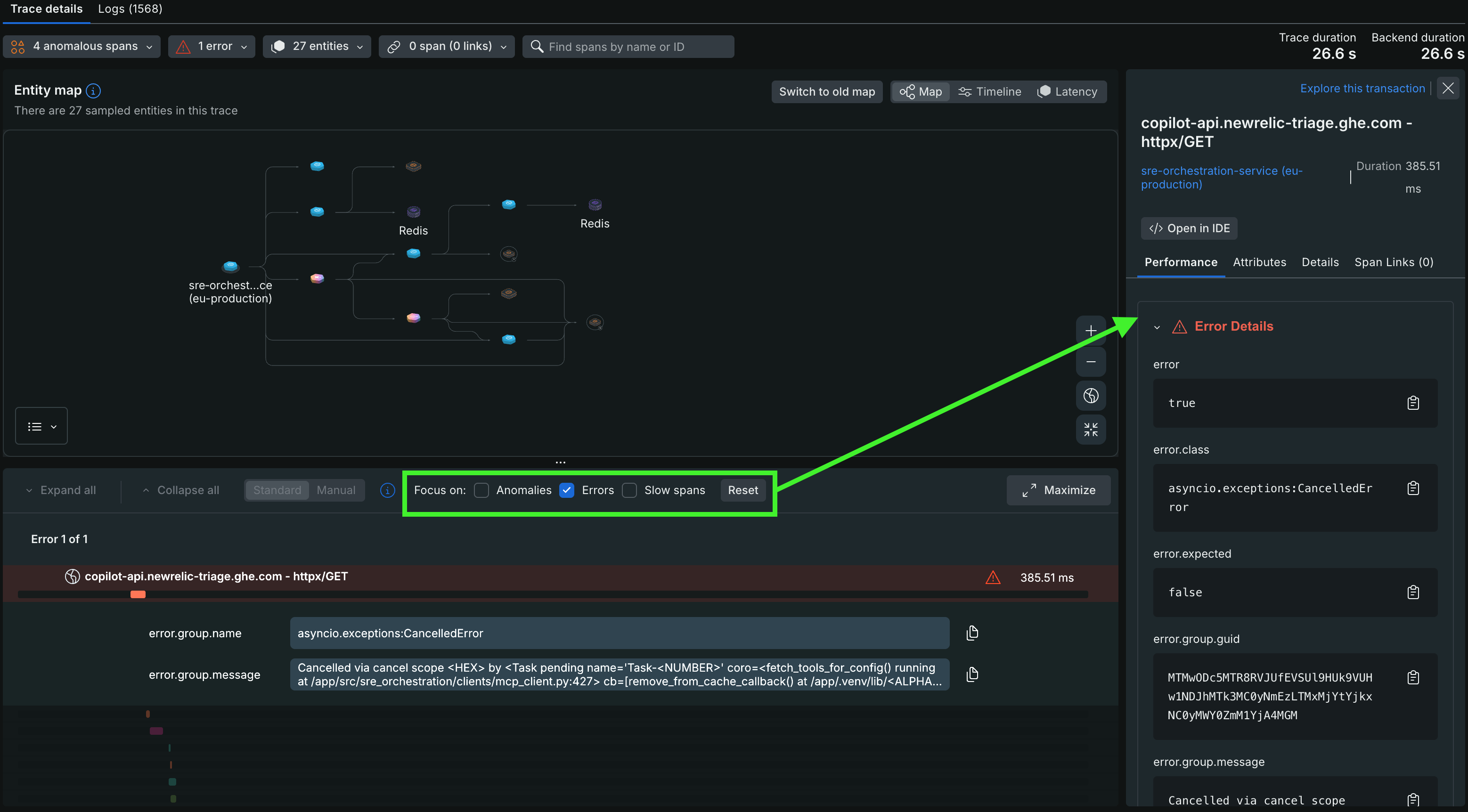Enable the Anomalies focus checkbox
Image resolution: width=1468 pixels, height=812 pixels.
[481, 490]
